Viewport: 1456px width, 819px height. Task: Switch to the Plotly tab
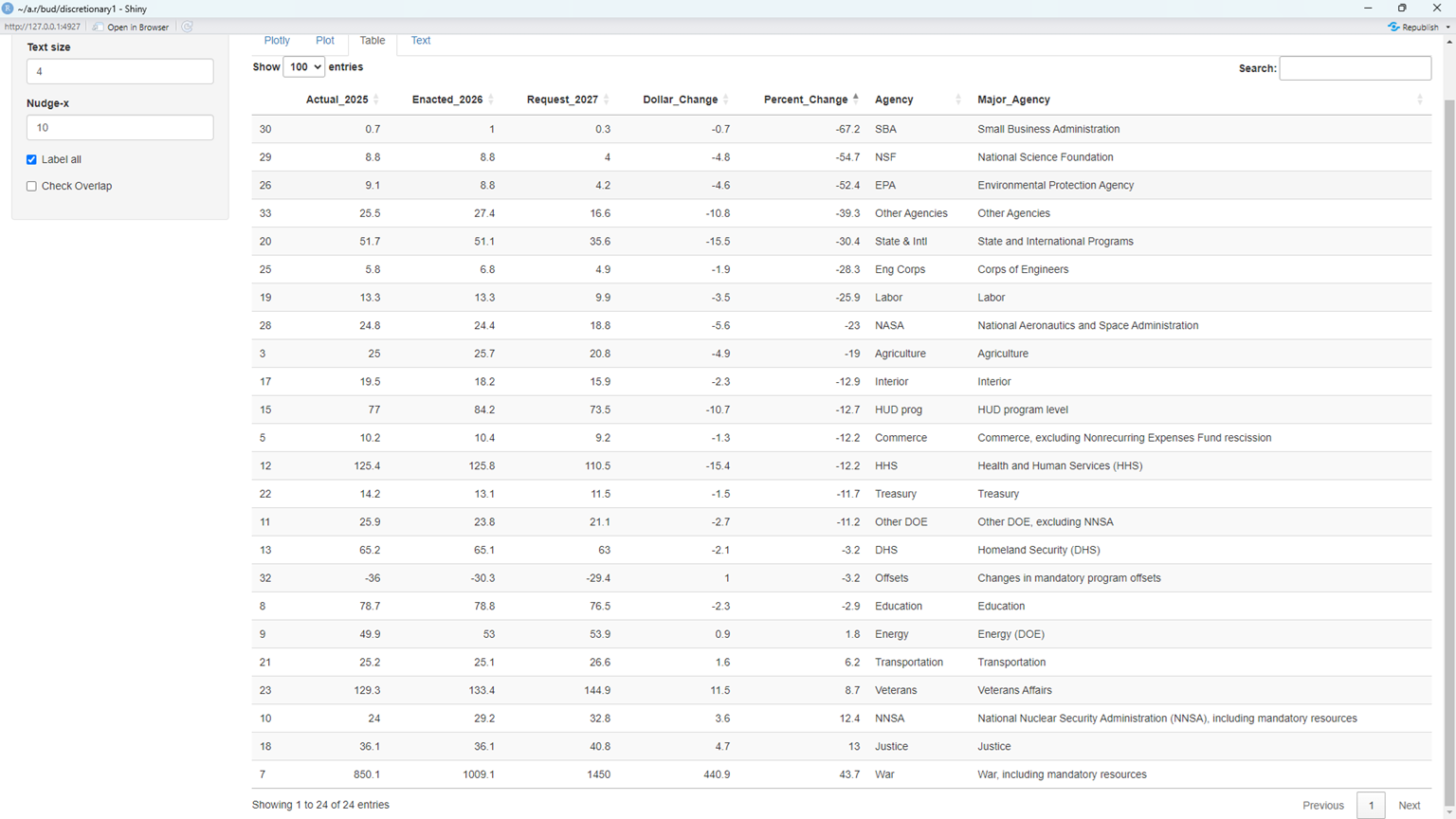coord(277,41)
